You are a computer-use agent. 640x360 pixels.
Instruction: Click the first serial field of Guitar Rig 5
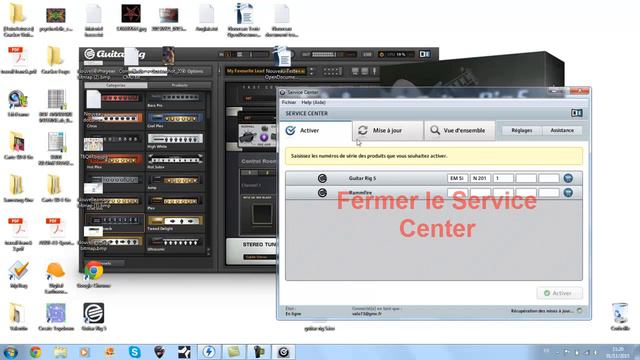(457, 178)
